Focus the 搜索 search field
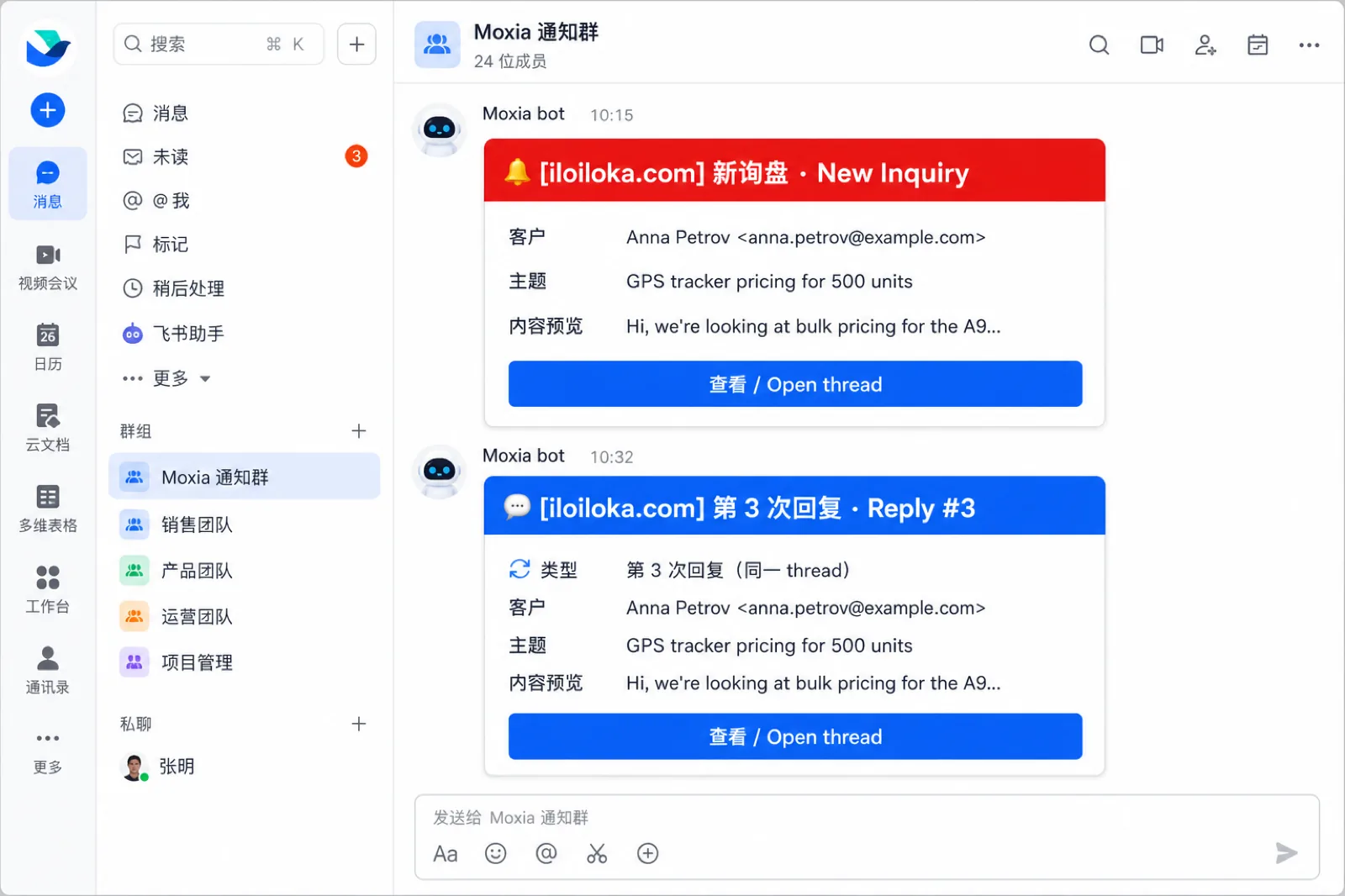The width and height of the screenshot is (1345, 896). (219, 44)
